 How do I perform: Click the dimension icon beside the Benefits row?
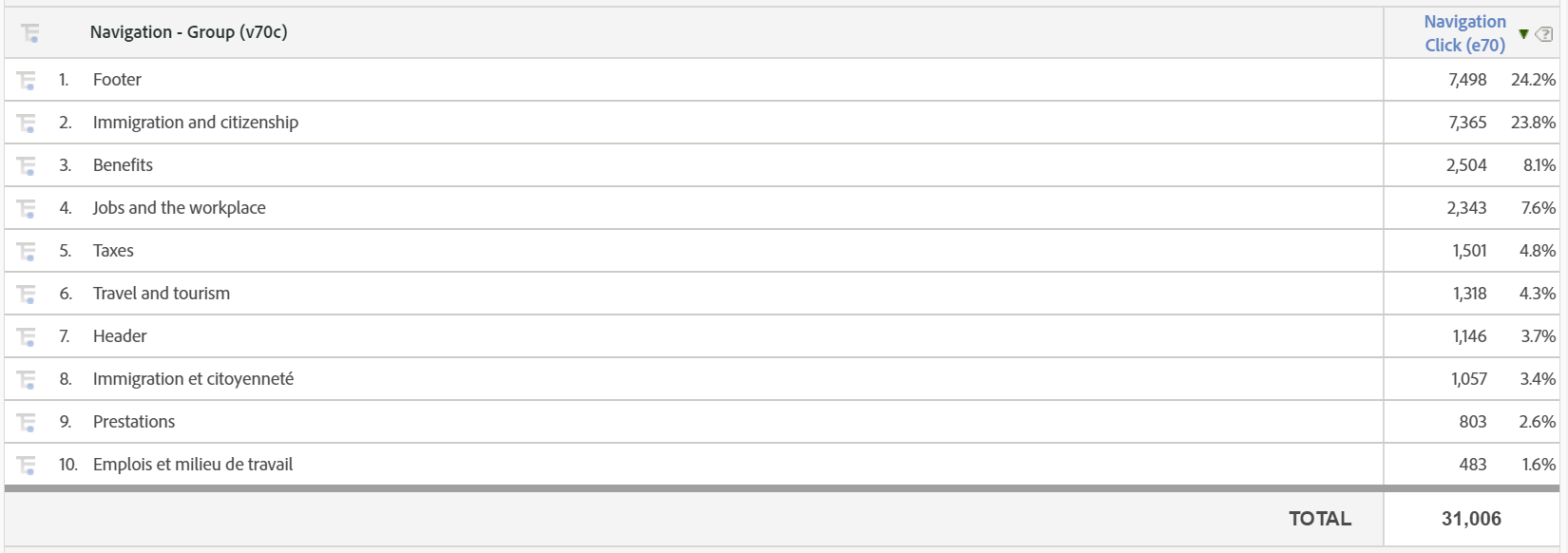point(29,164)
